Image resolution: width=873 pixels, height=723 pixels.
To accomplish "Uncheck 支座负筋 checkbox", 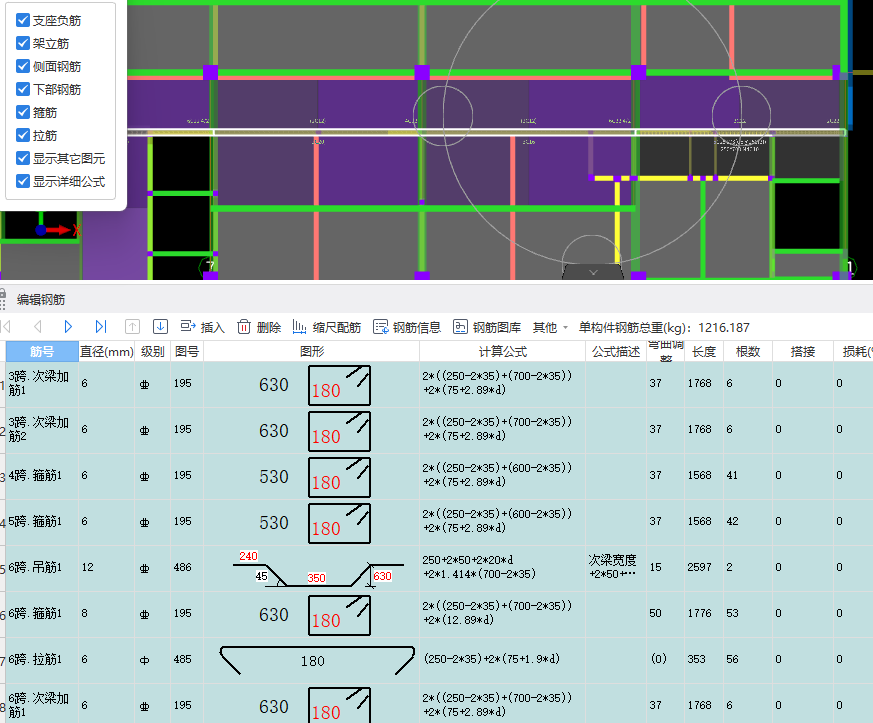I will pyautogui.click(x=23, y=21).
